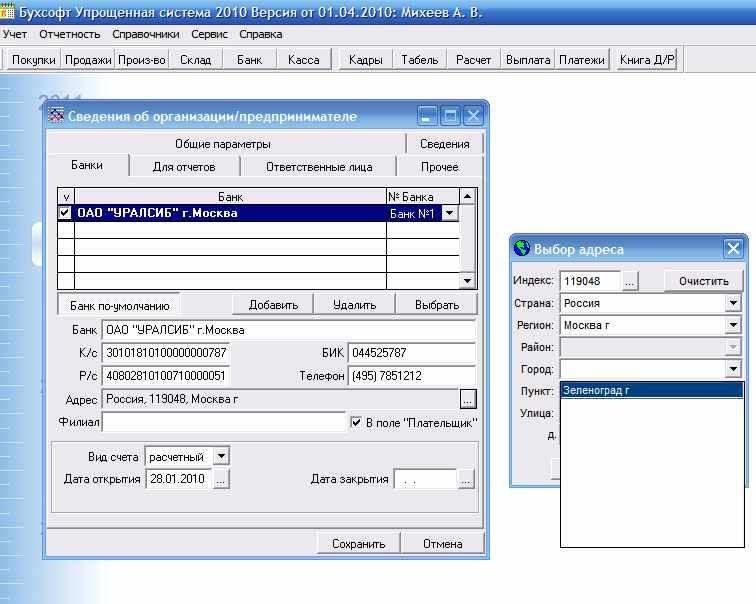Viewport: 756px width, 604px height.
Task: Open the Касса toolbar section
Action: 303,60
